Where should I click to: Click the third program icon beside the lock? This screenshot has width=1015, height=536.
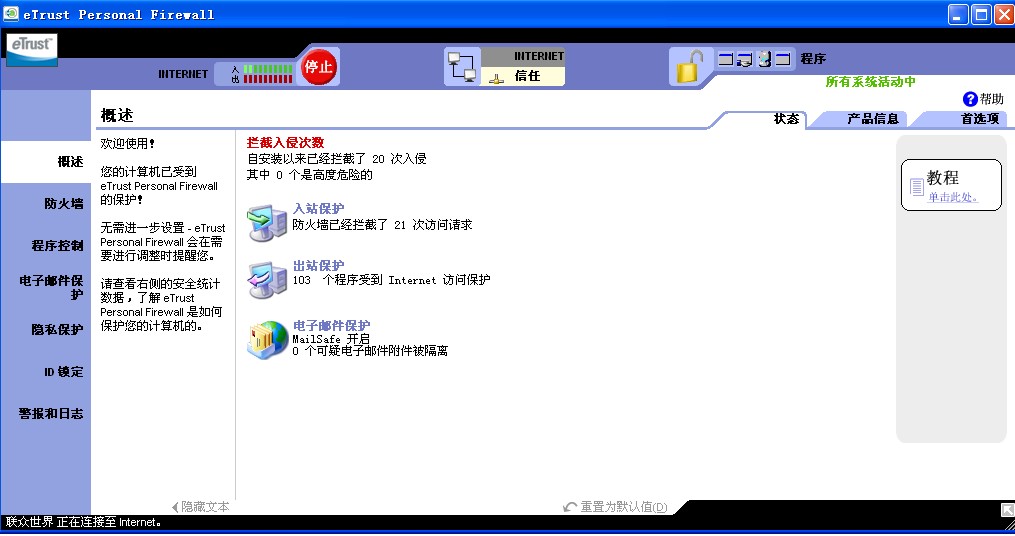click(x=764, y=59)
